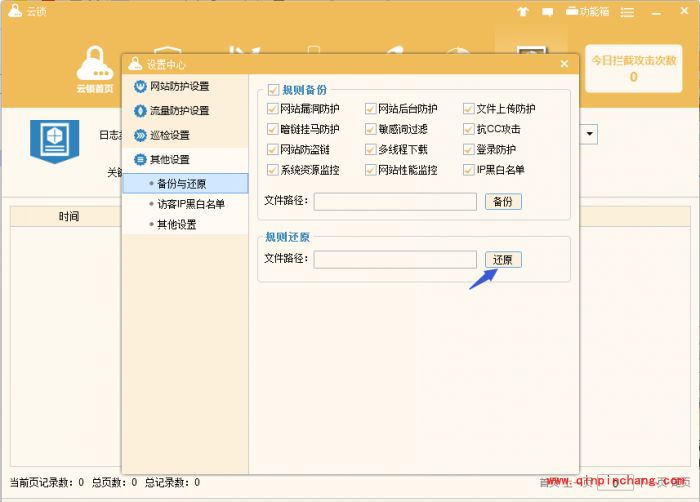The width and height of the screenshot is (700, 502).
Task: Select 巡检设置 in sidebar
Action: [185, 135]
